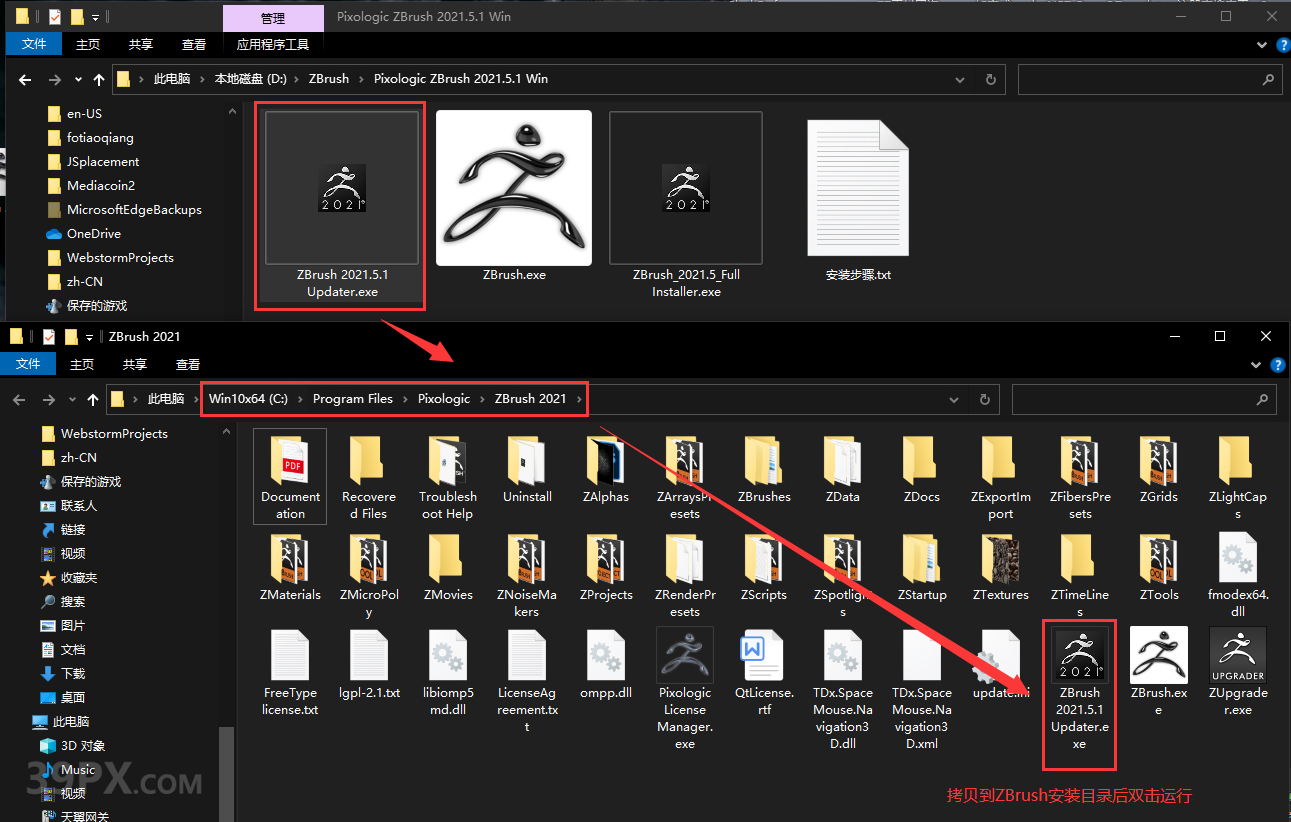The height and width of the screenshot is (822, 1291).
Task: Click Program Files in the address breadcrumb
Action: coord(353,399)
